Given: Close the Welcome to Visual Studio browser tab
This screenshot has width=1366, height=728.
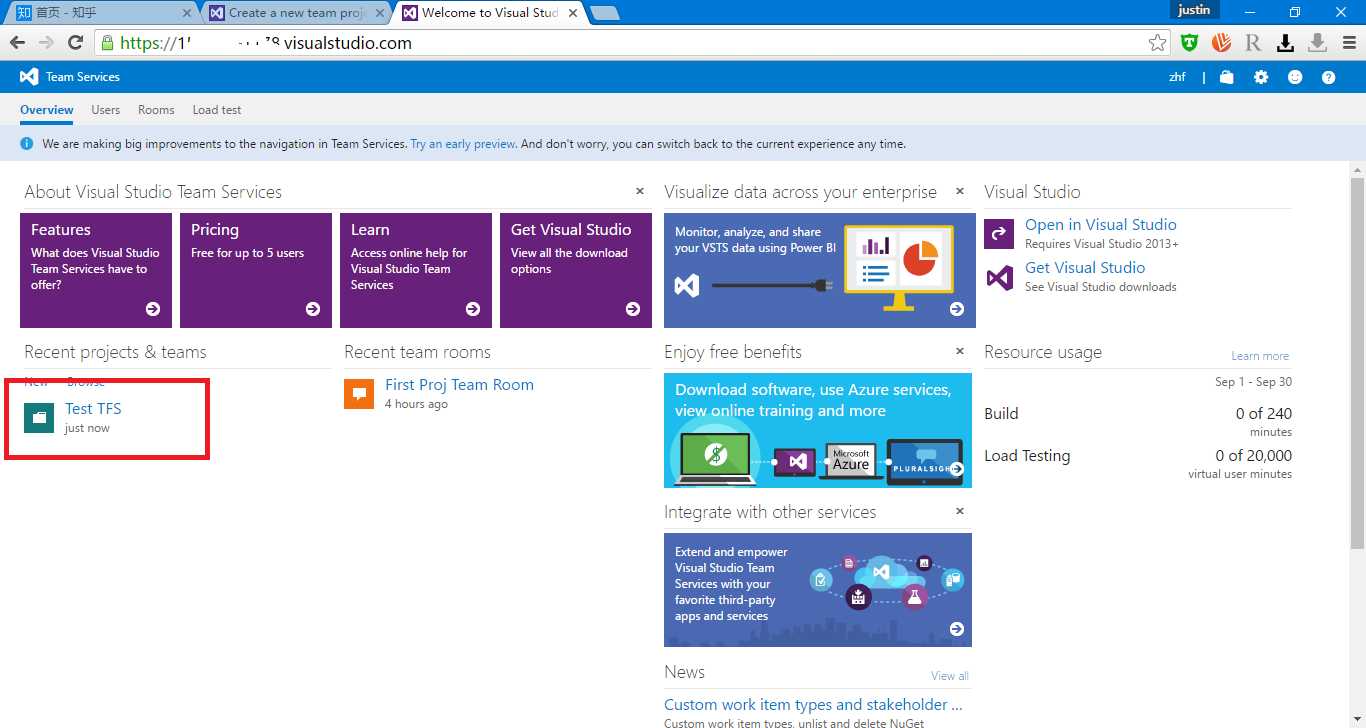Looking at the screenshot, I should pos(575,13).
